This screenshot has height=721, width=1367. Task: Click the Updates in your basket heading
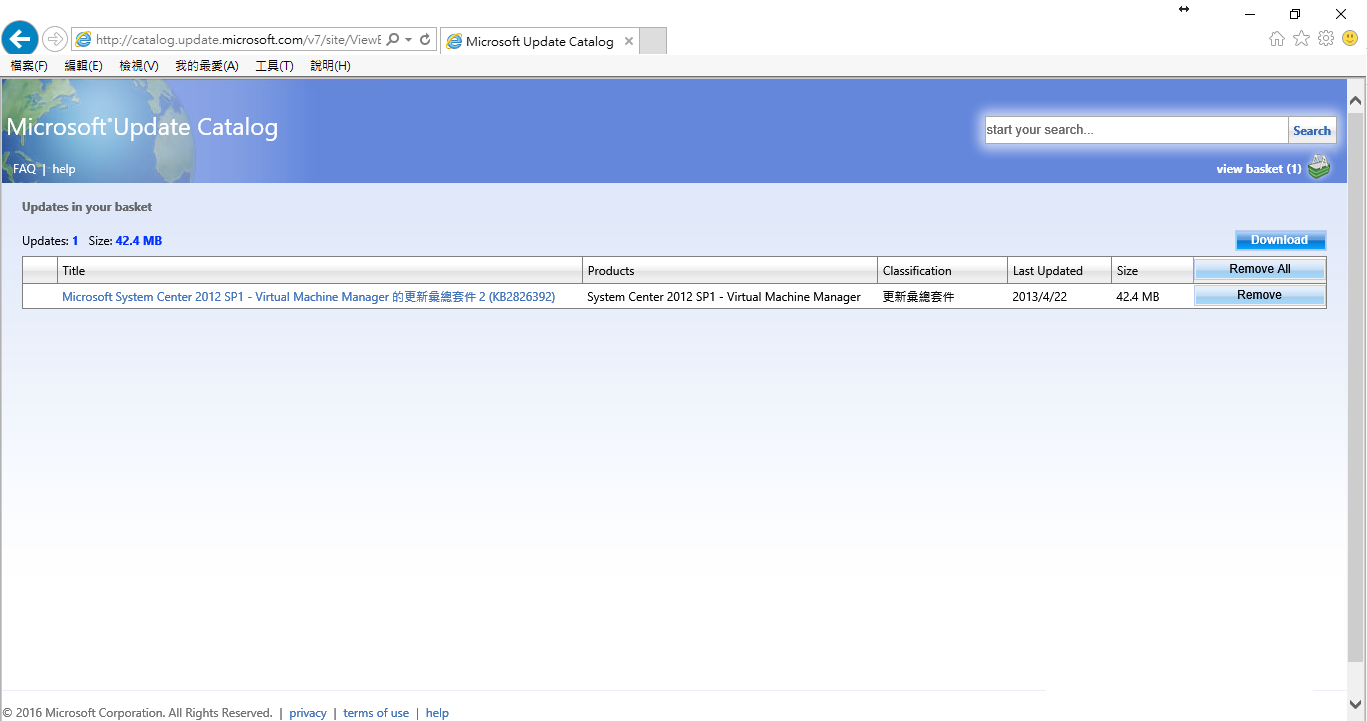(87, 207)
